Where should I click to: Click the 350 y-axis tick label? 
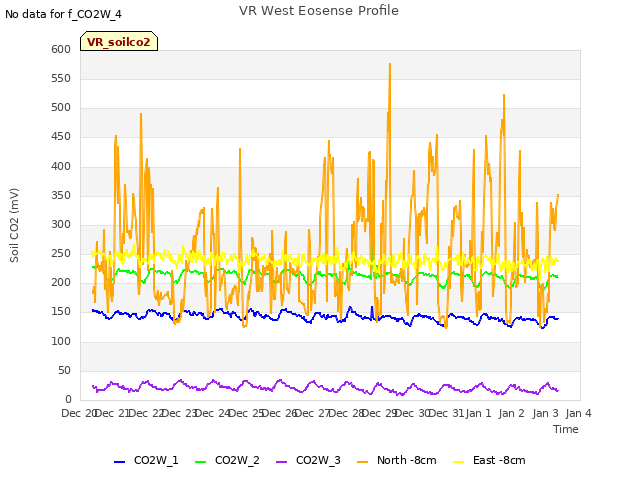point(61,195)
